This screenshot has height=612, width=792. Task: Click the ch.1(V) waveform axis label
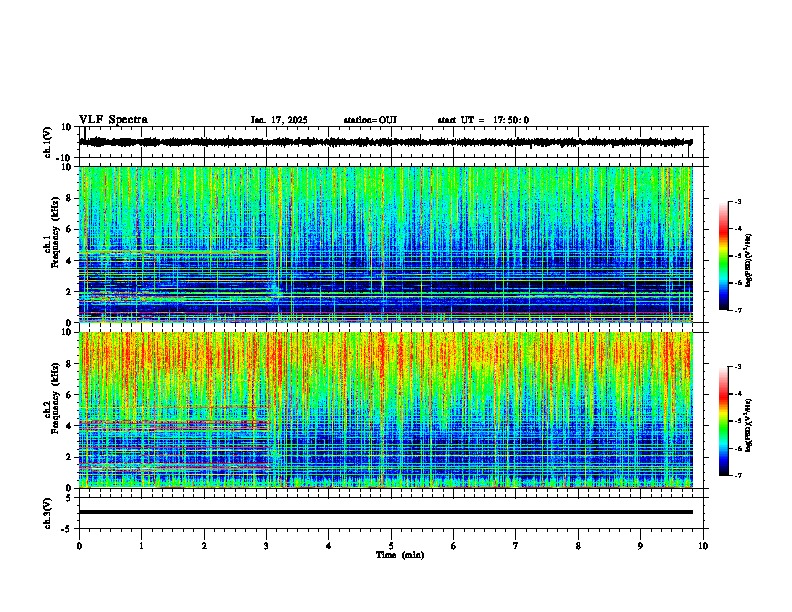tap(48, 142)
